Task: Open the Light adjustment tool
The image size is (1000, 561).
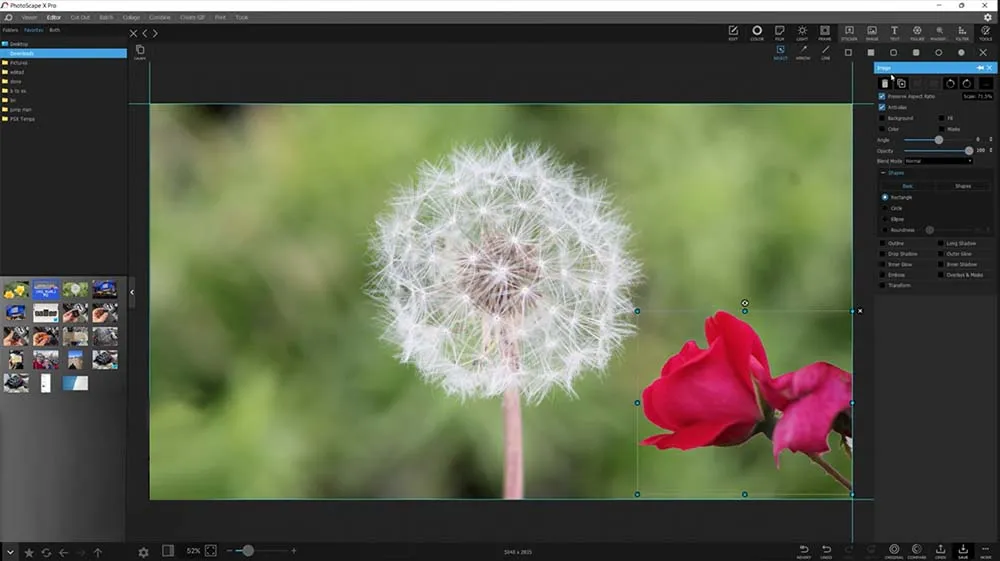Action: (x=802, y=33)
